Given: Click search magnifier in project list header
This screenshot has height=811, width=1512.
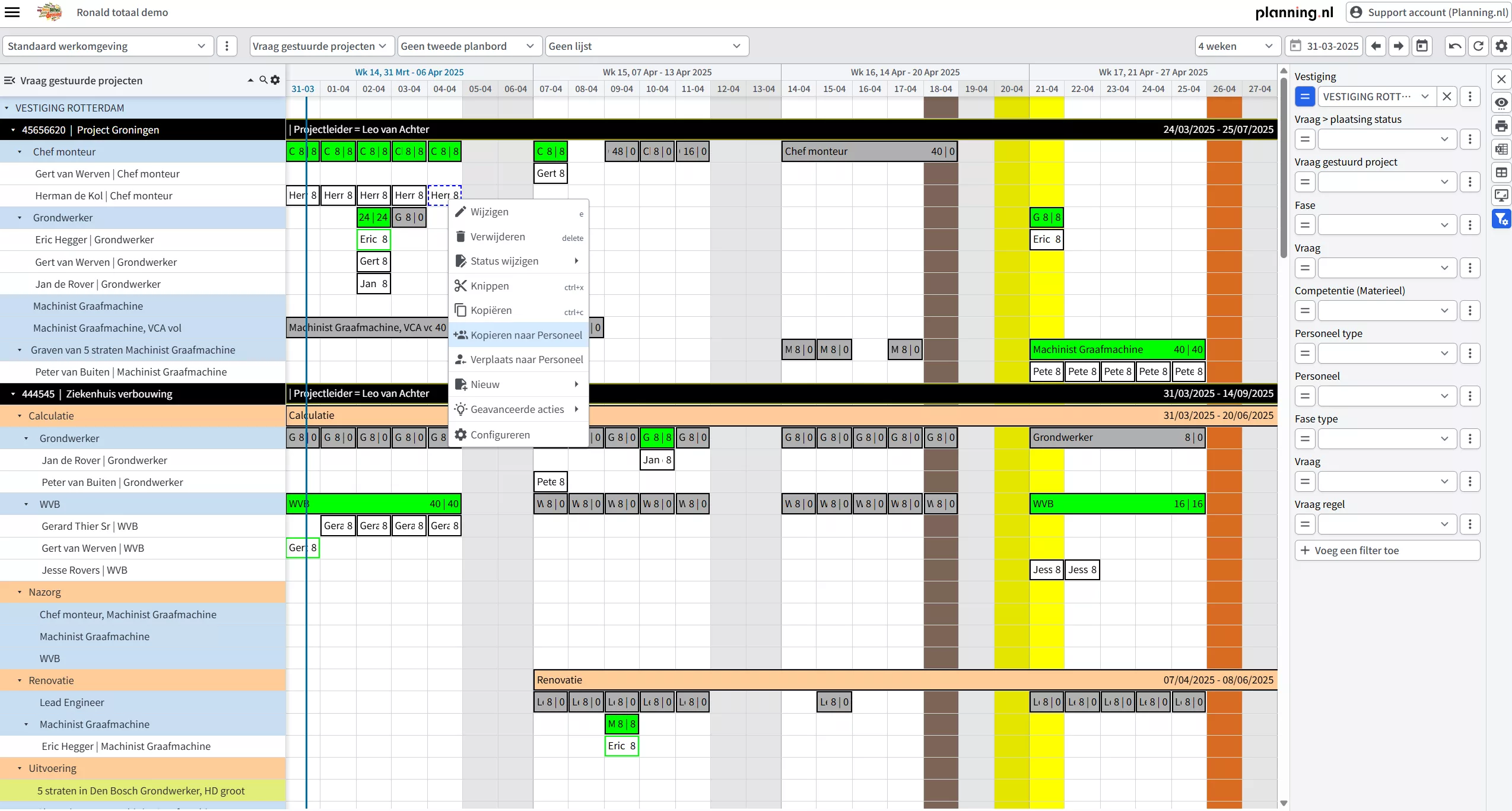Looking at the screenshot, I should (x=263, y=80).
